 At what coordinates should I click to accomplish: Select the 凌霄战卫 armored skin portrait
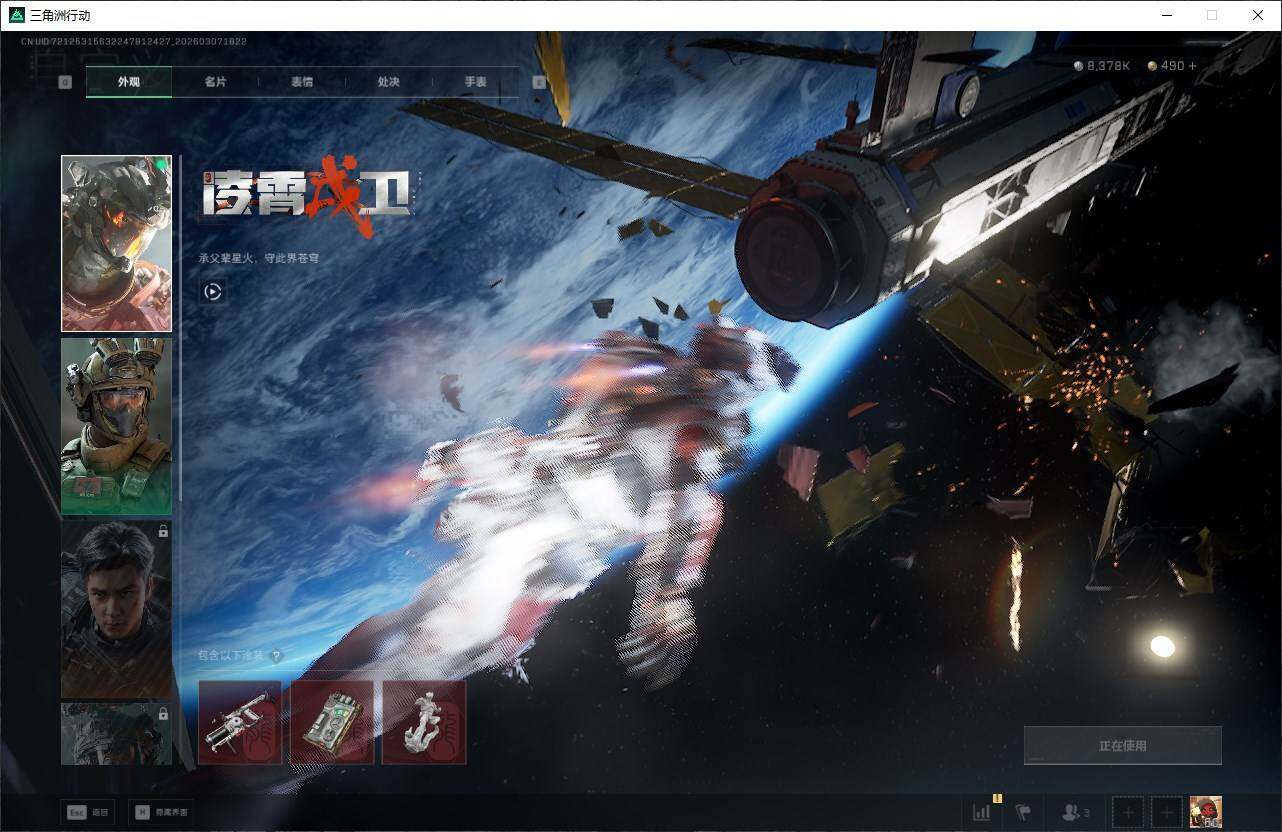[x=116, y=243]
